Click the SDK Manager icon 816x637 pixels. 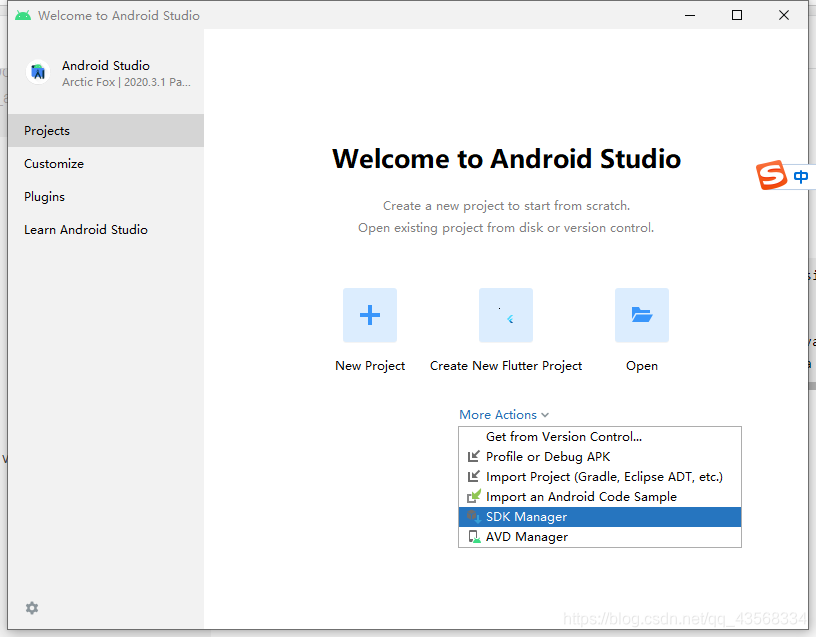point(474,517)
